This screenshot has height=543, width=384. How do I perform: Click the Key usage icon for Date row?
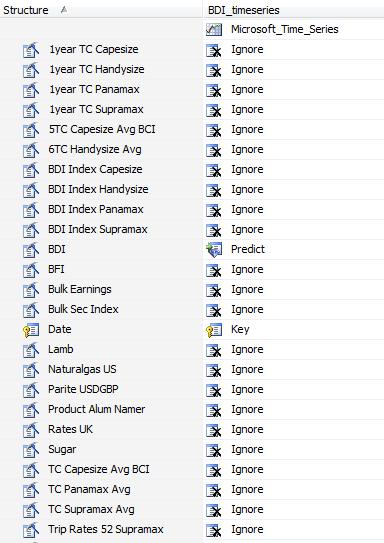[214, 330]
